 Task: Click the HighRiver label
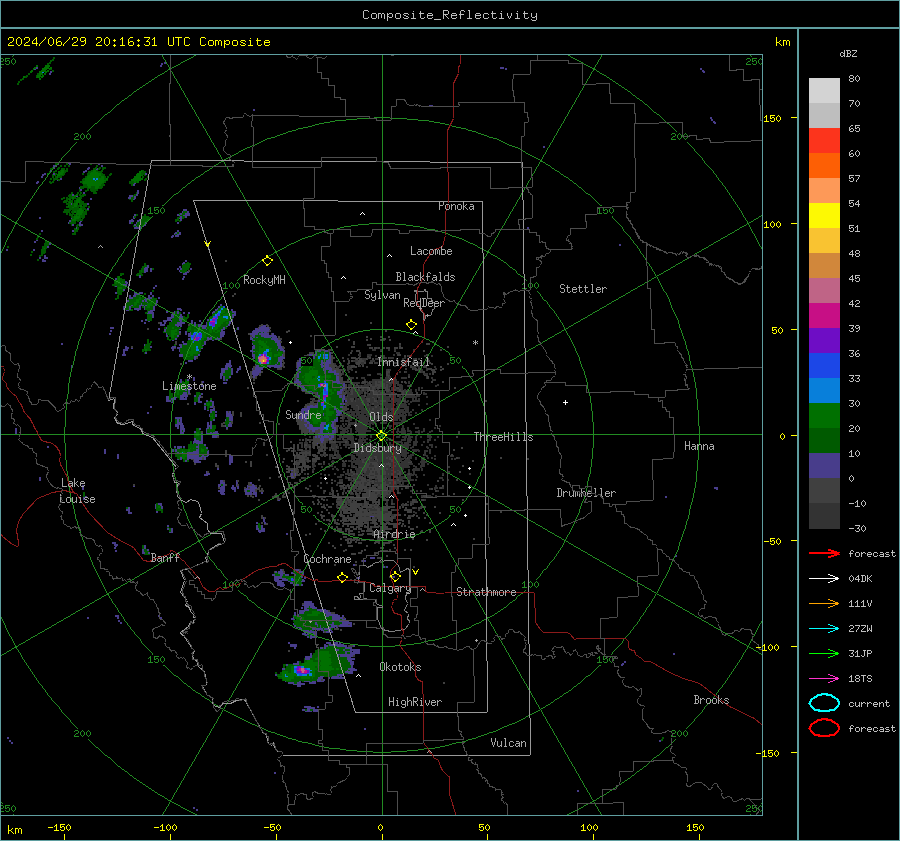[x=415, y=702]
